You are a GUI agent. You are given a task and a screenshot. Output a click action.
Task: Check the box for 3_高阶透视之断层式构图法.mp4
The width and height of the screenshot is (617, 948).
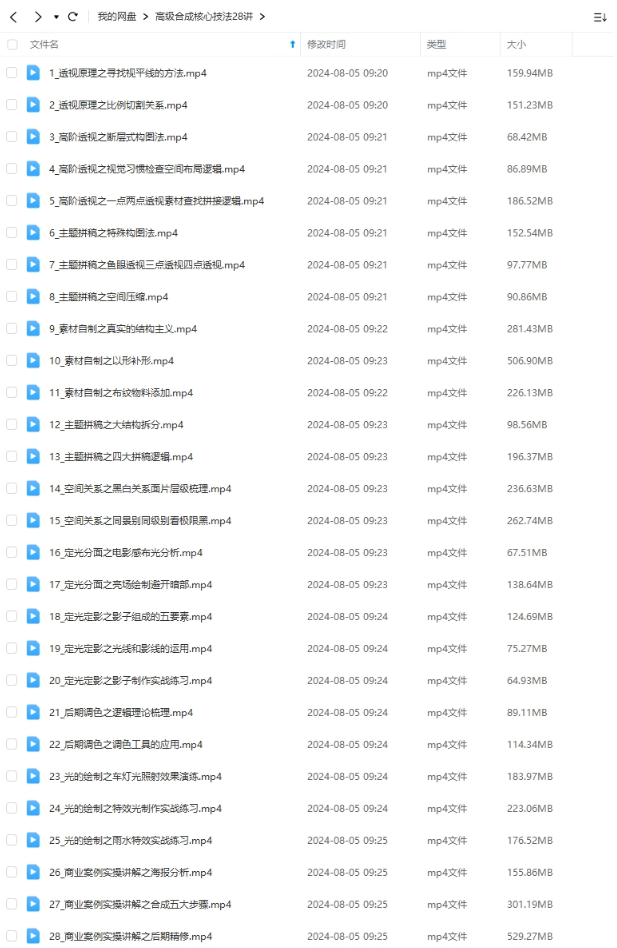pos(11,137)
